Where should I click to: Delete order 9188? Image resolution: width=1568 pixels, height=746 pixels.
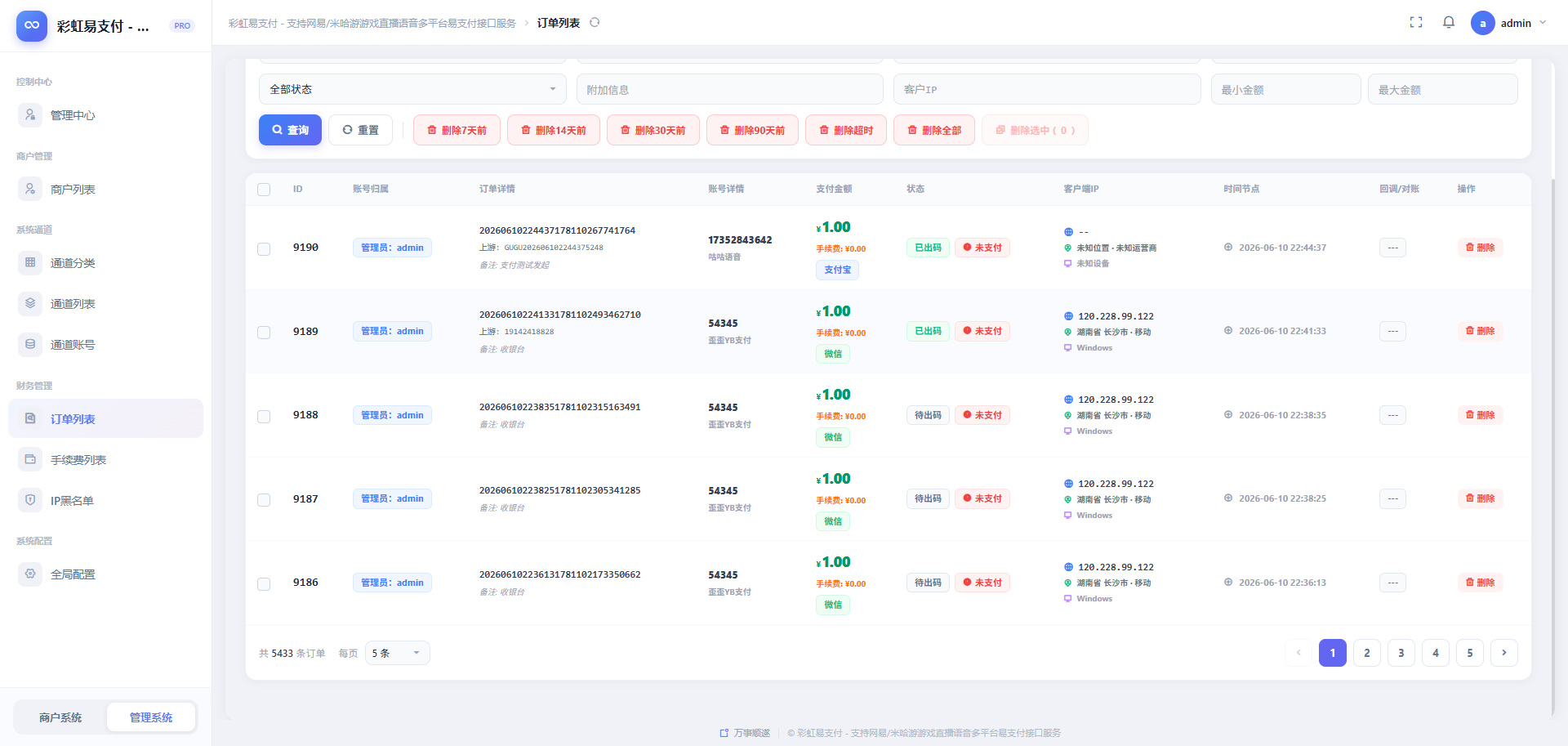pos(1480,415)
